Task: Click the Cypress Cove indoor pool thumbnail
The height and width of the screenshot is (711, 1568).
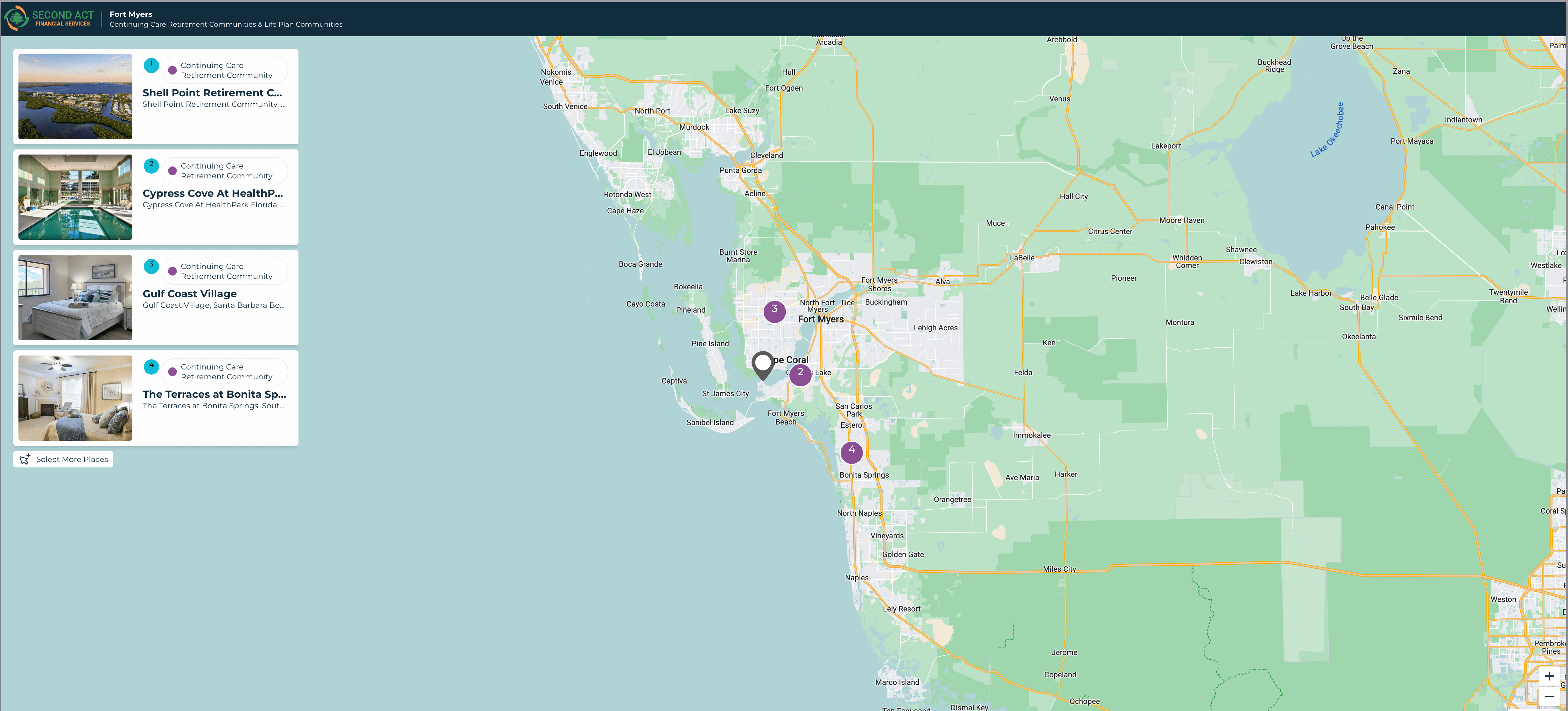Action: click(x=75, y=197)
